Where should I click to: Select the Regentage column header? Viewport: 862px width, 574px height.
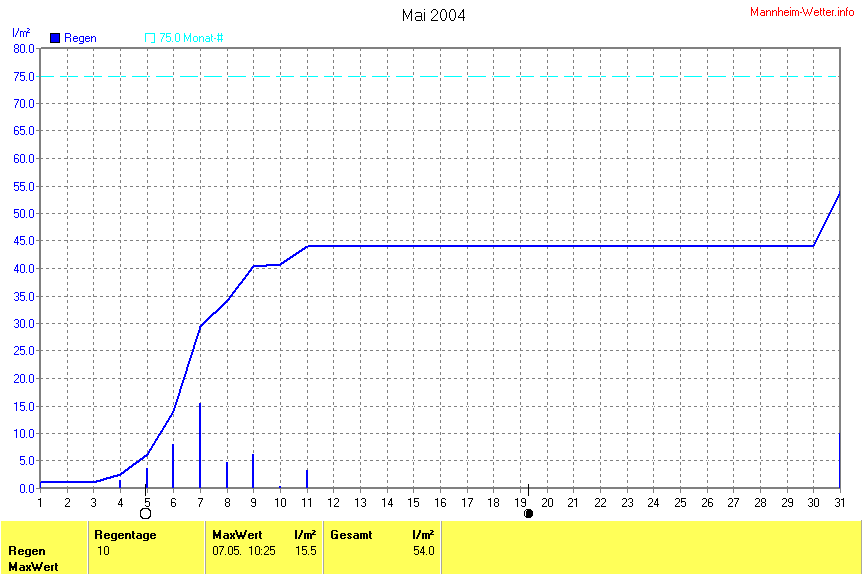tap(125, 535)
